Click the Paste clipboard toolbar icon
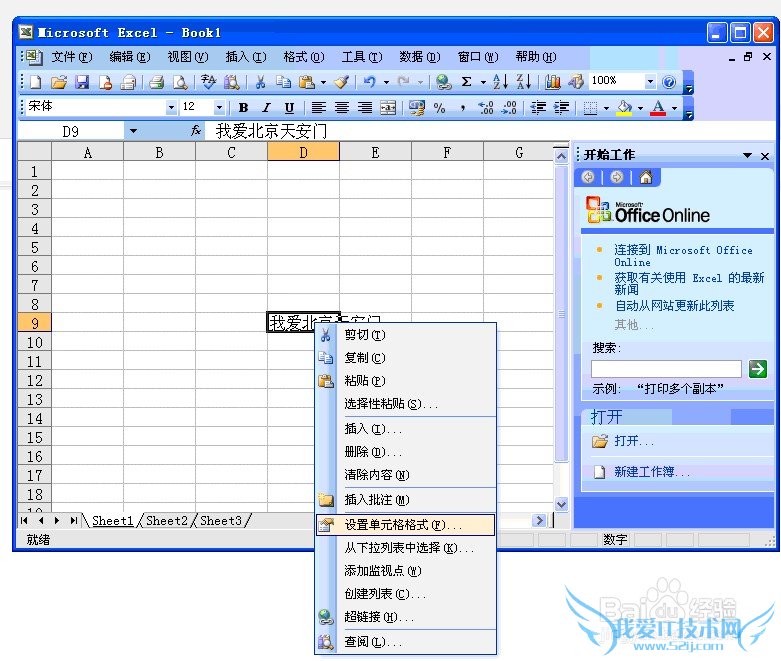 click(x=307, y=82)
